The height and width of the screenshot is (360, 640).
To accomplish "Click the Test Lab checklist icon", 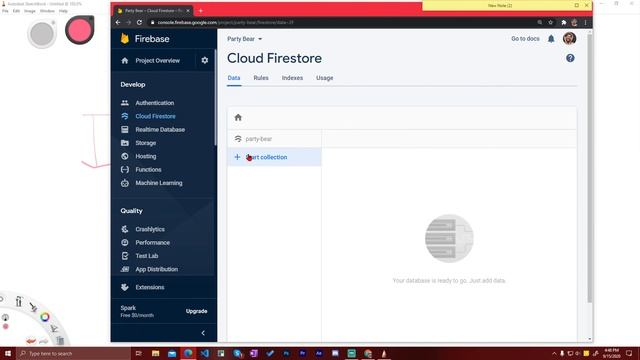I will 125,256.
